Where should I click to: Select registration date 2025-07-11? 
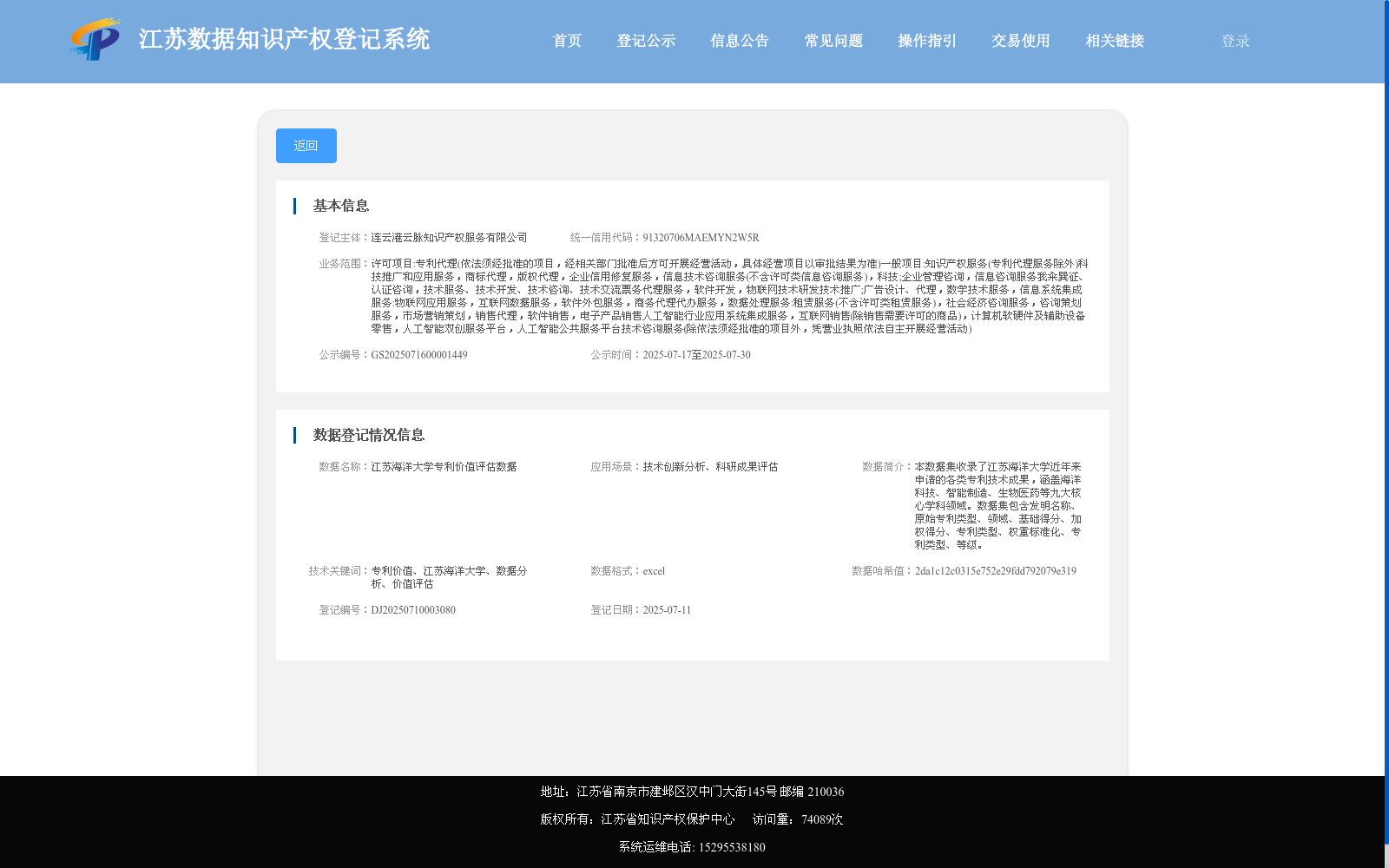[x=667, y=610]
